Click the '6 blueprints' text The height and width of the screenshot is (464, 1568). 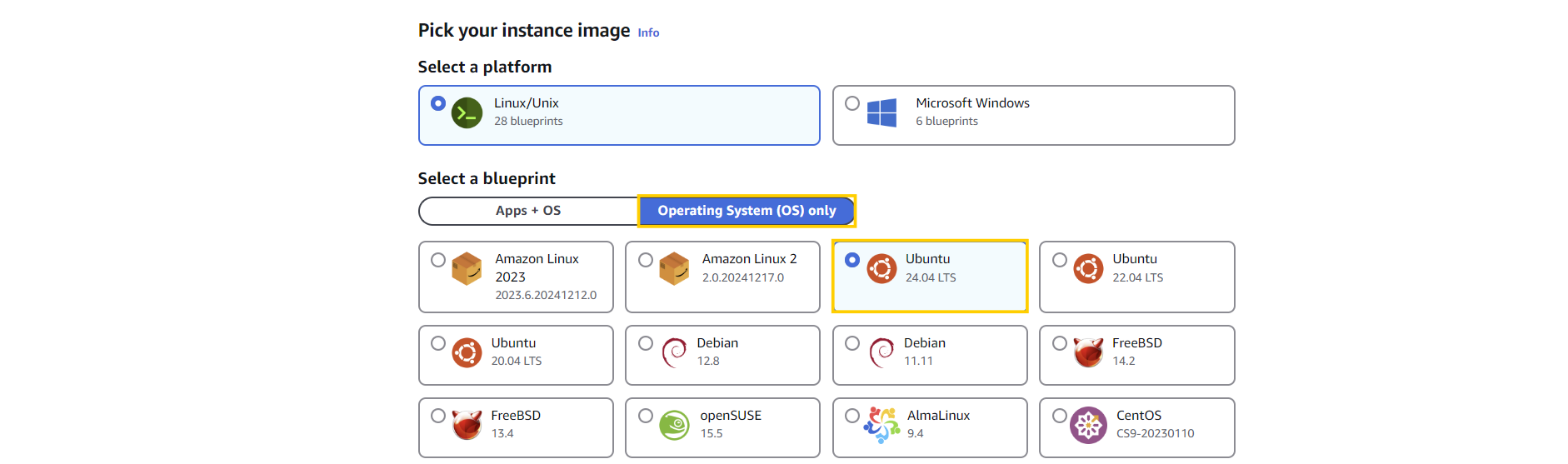pyautogui.click(x=946, y=121)
